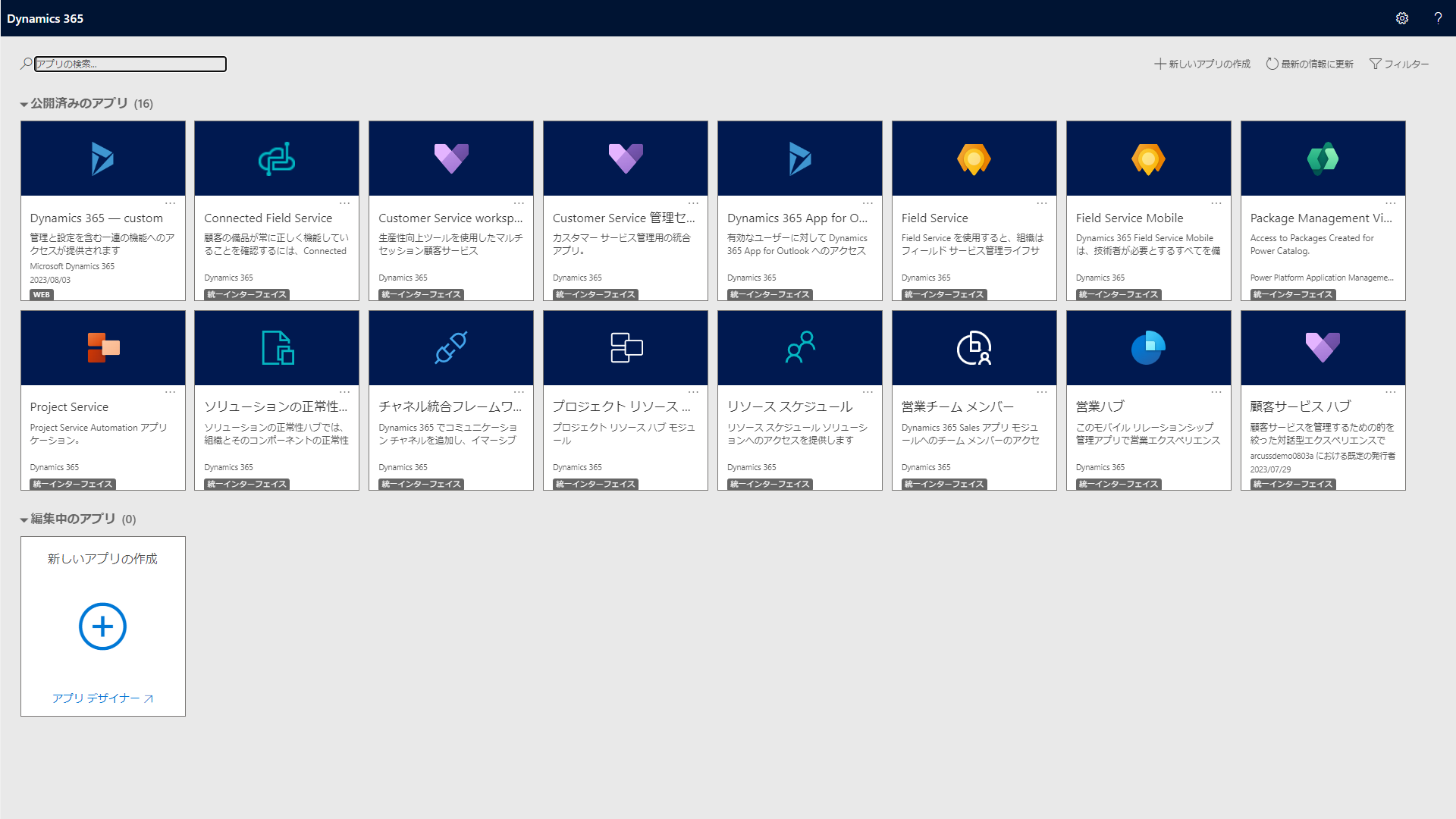Click 2023/07/29 date on 顧客サービス ハブ
This screenshot has height=819, width=1456.
click(x=1270, y=469)
